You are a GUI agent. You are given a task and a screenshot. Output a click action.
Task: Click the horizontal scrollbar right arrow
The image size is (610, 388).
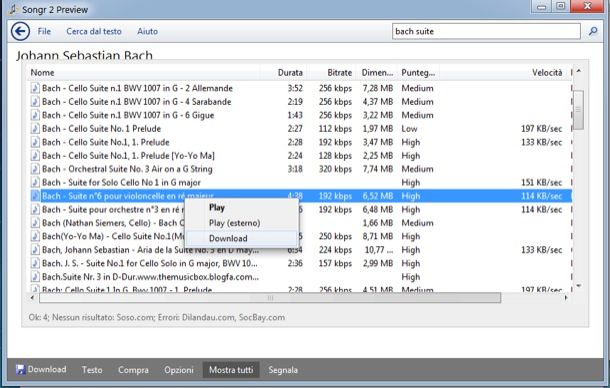point(566,298)
